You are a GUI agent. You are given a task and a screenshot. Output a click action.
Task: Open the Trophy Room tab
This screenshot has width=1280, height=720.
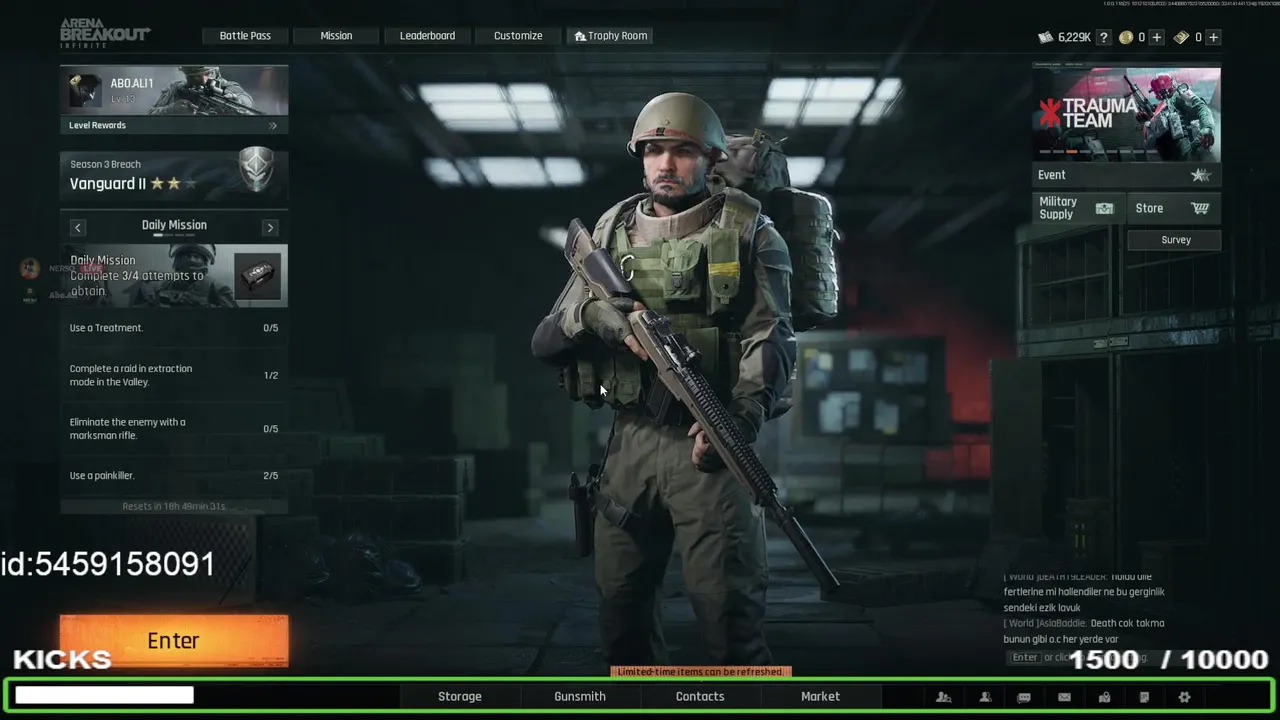point(610,36)
